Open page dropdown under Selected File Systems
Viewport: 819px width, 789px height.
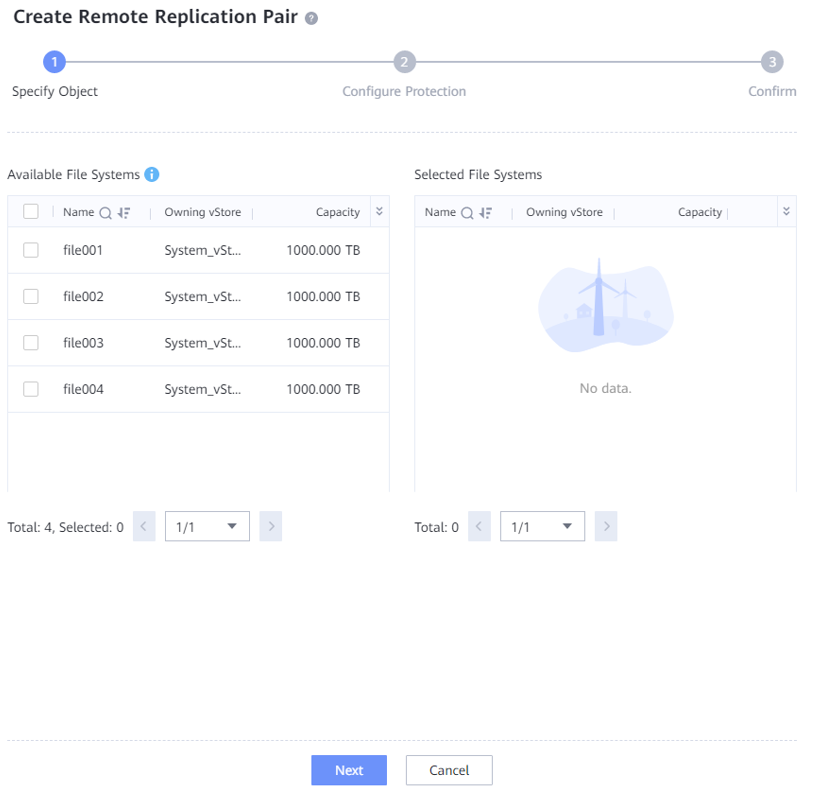click(x=542, y=526)
